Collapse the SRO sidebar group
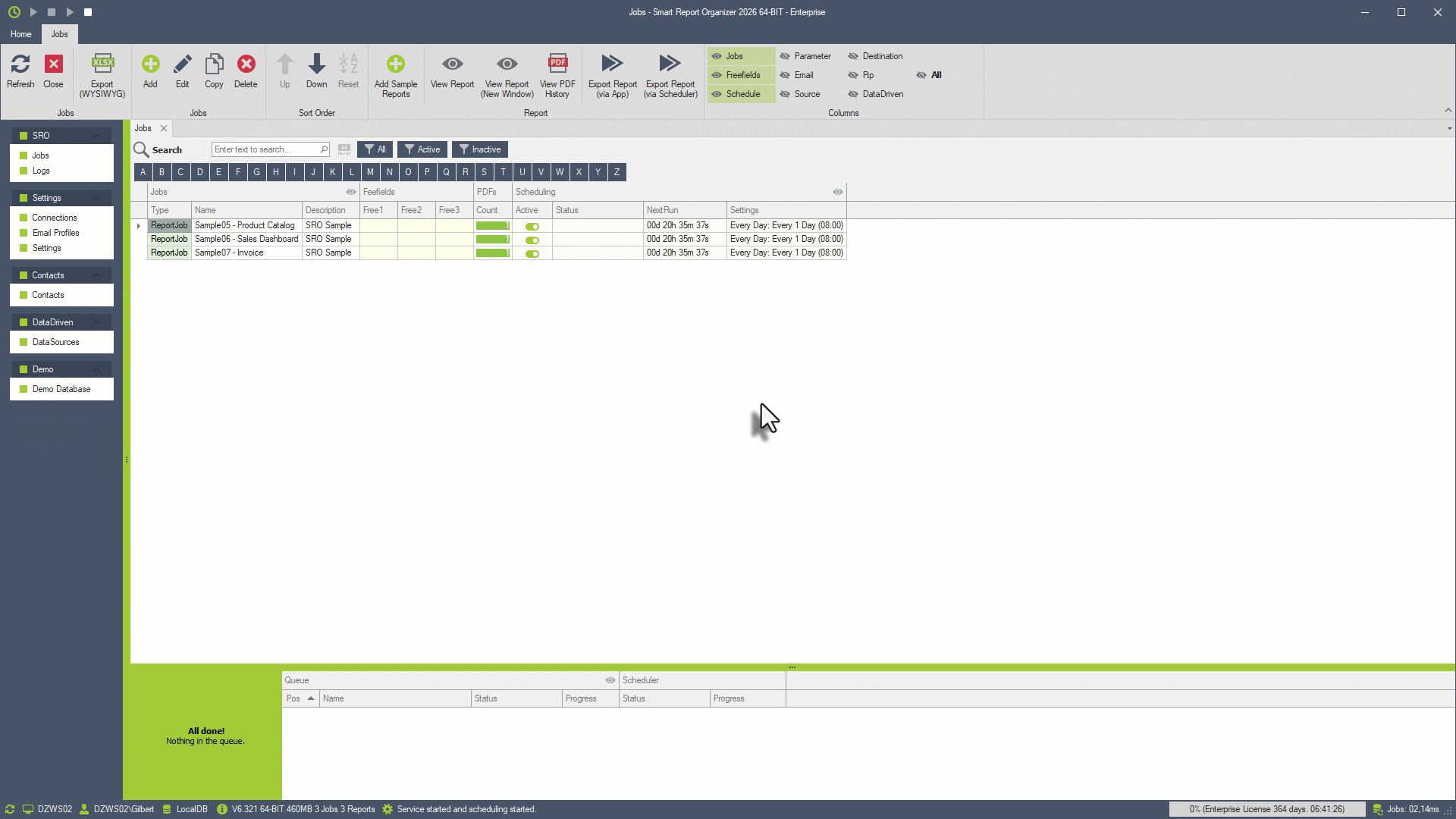1456x819 pixels. click(96, 136)
